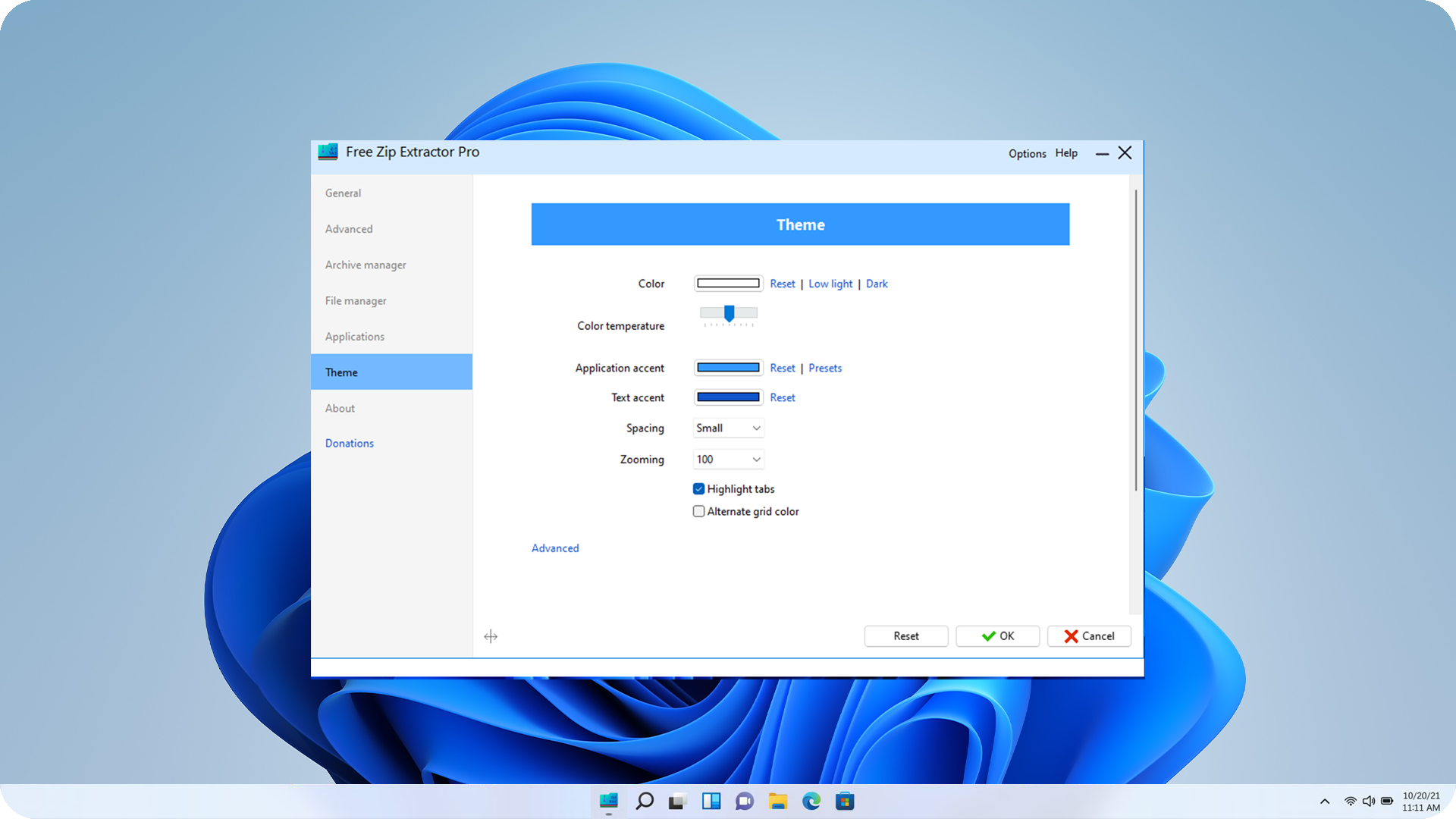The width and height of the screenshot is (1456, 819).
Task: Open the Options menu in the title bar
Action: 1027,153
